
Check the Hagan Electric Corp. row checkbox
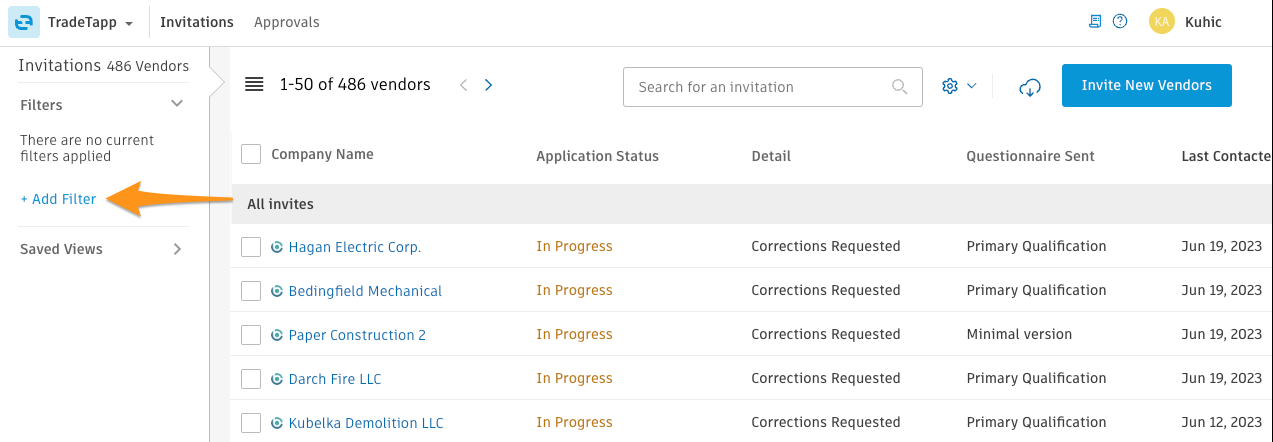251,247
